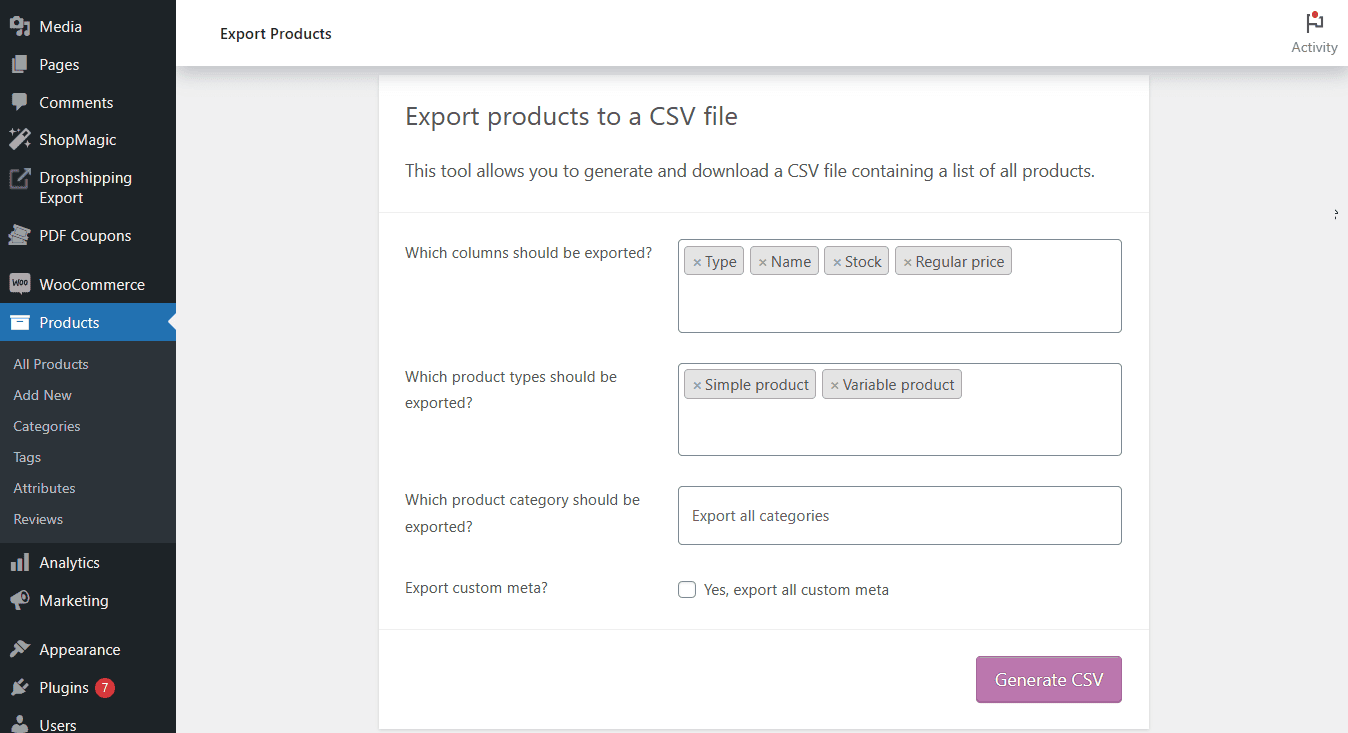Click the PDF Coupons icon
Screen dimensions: 1348x733
tap(20, 235)
